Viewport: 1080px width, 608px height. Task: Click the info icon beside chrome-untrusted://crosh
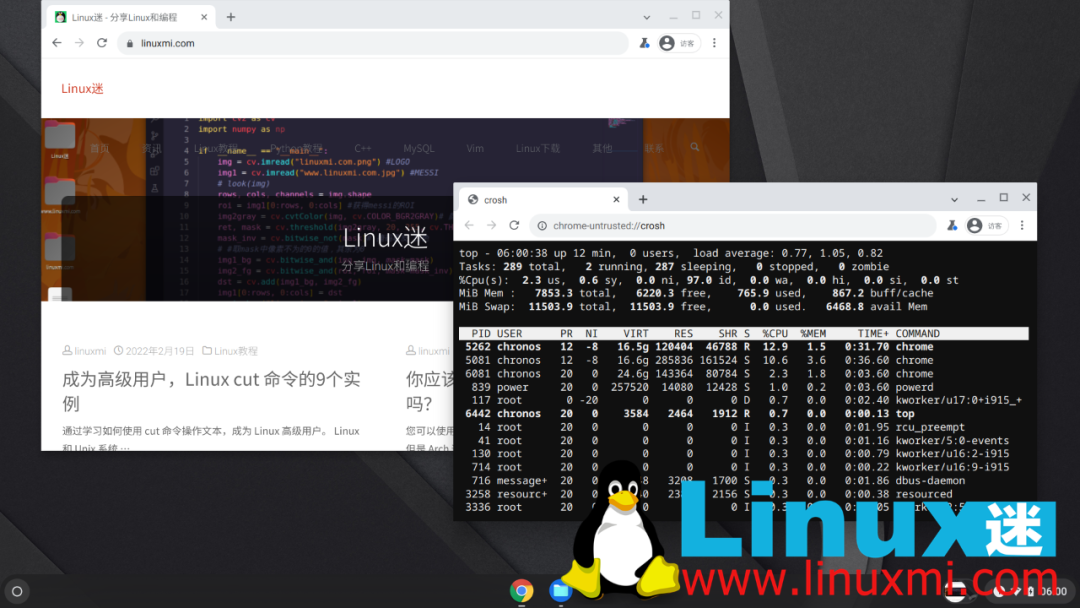542,226
